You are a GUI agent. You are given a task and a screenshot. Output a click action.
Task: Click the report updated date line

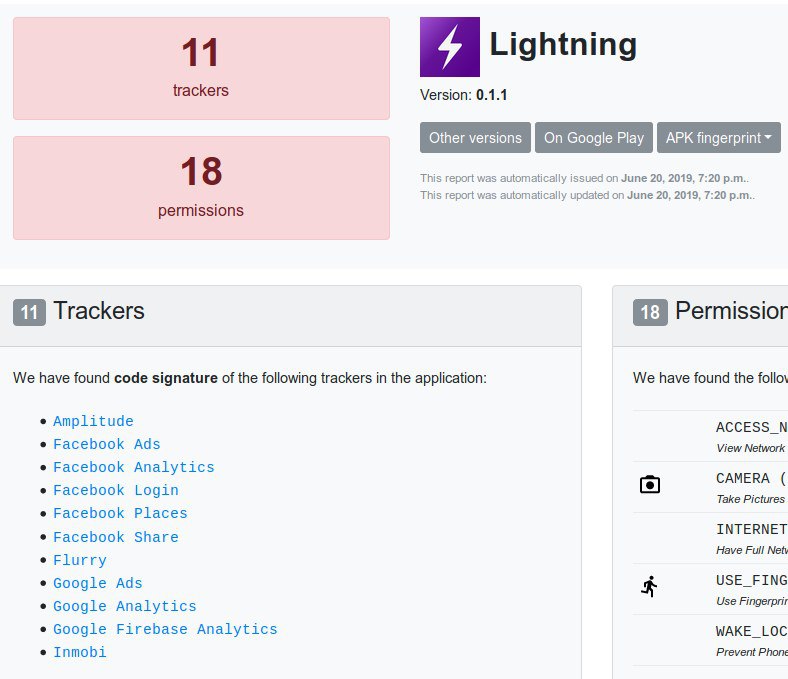pos(587,195)
